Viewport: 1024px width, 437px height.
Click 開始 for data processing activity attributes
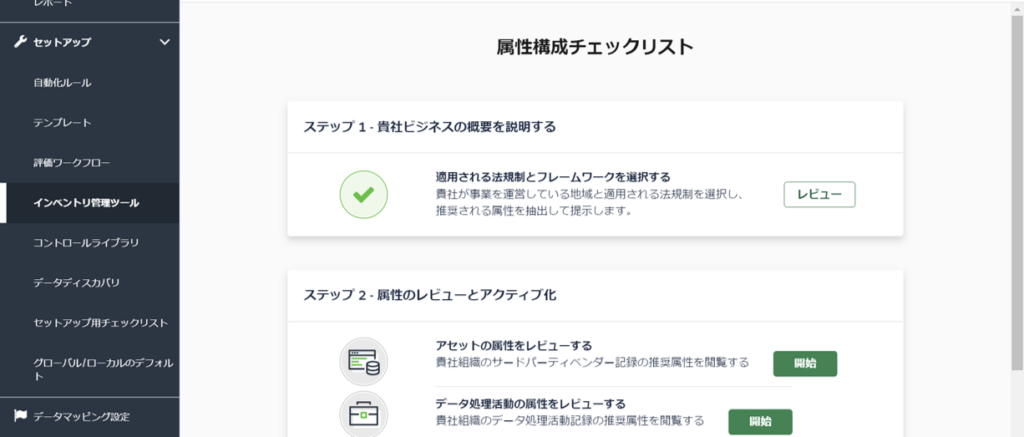pos(760,421)
